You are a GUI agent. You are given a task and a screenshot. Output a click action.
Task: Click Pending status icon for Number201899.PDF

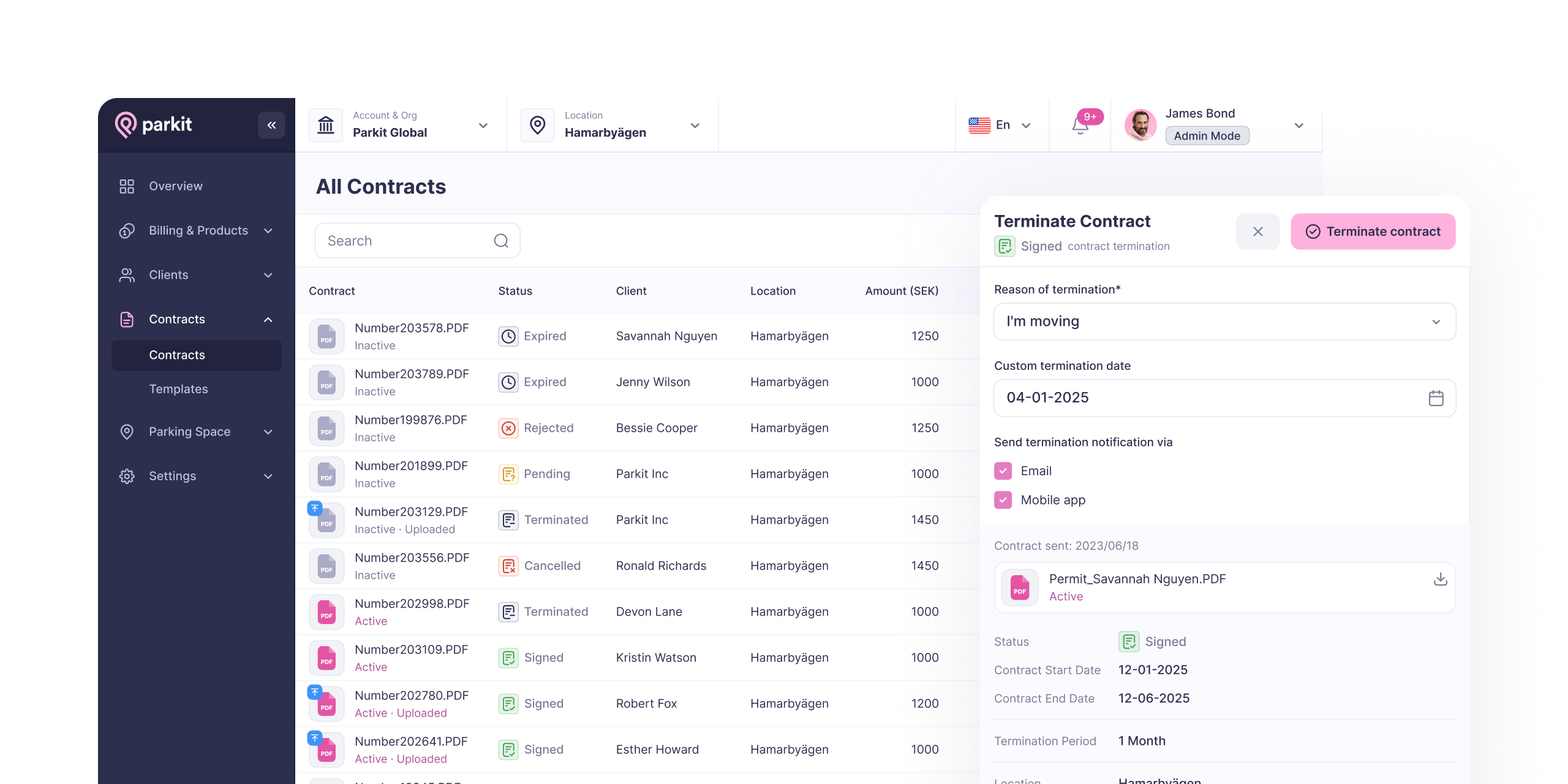coord(508,474)
